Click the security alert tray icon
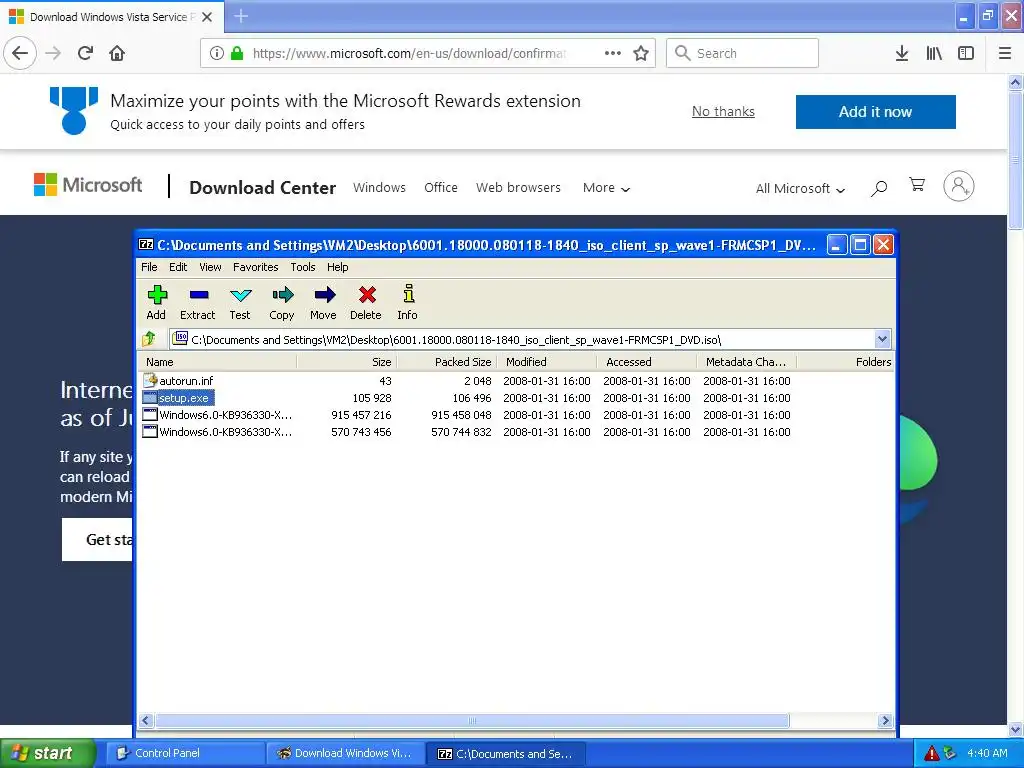This screenshot has height=768, width=1024. point(931,753)
